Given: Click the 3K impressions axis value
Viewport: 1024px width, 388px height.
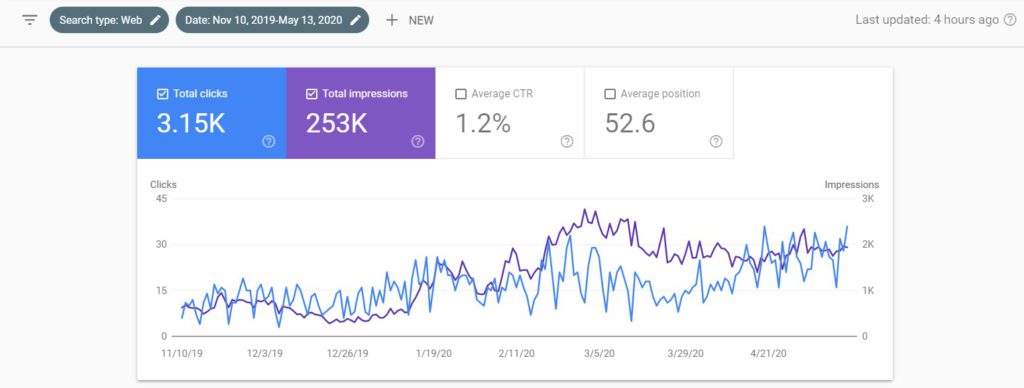Looking at the screenshot, I should 869,199.
